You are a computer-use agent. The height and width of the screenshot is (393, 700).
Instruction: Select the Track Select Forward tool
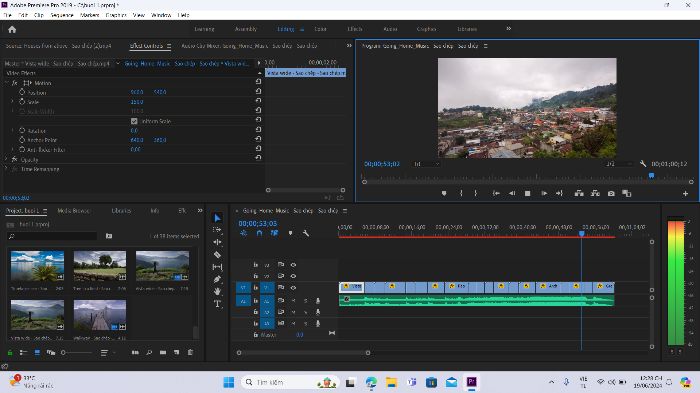(x=217, y=230)
